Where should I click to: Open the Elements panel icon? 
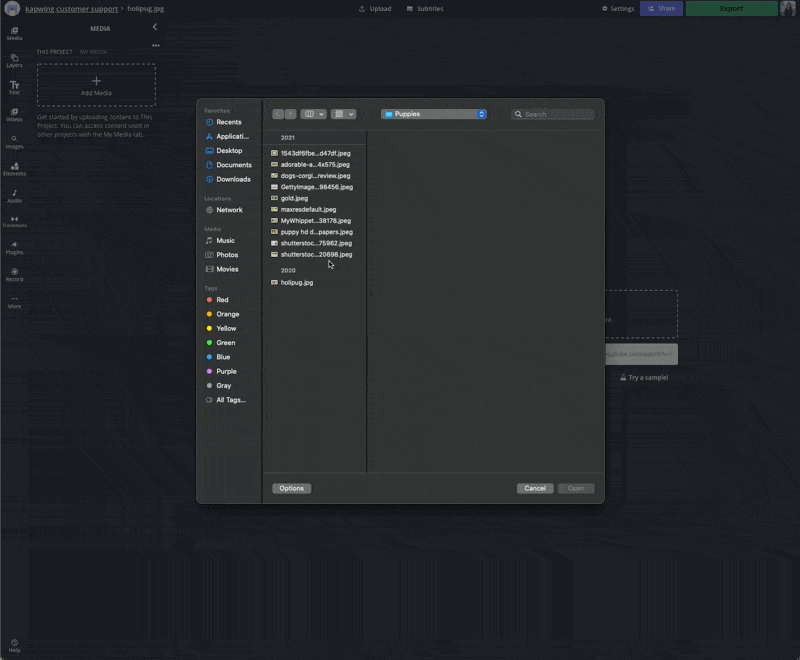14,168
